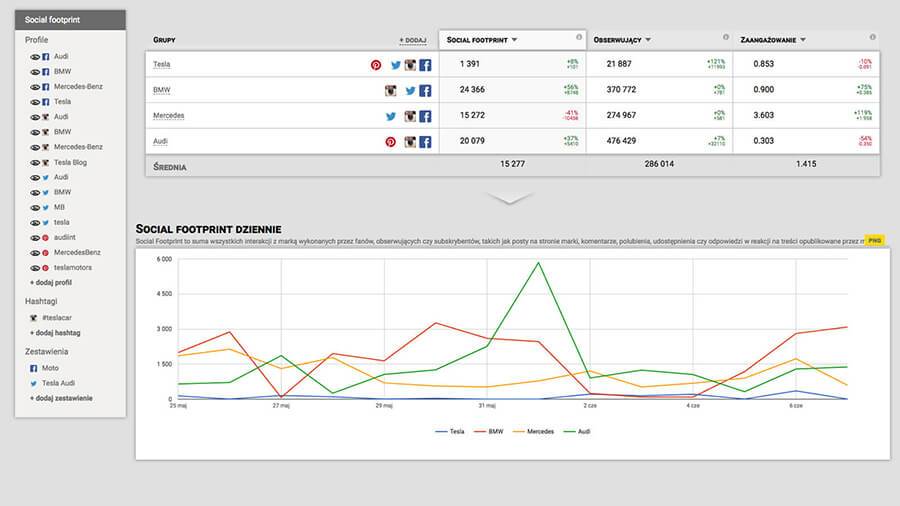900x506 pixels.
Task: Click the Social footprint dziennie heading
Action: [208, 229]
